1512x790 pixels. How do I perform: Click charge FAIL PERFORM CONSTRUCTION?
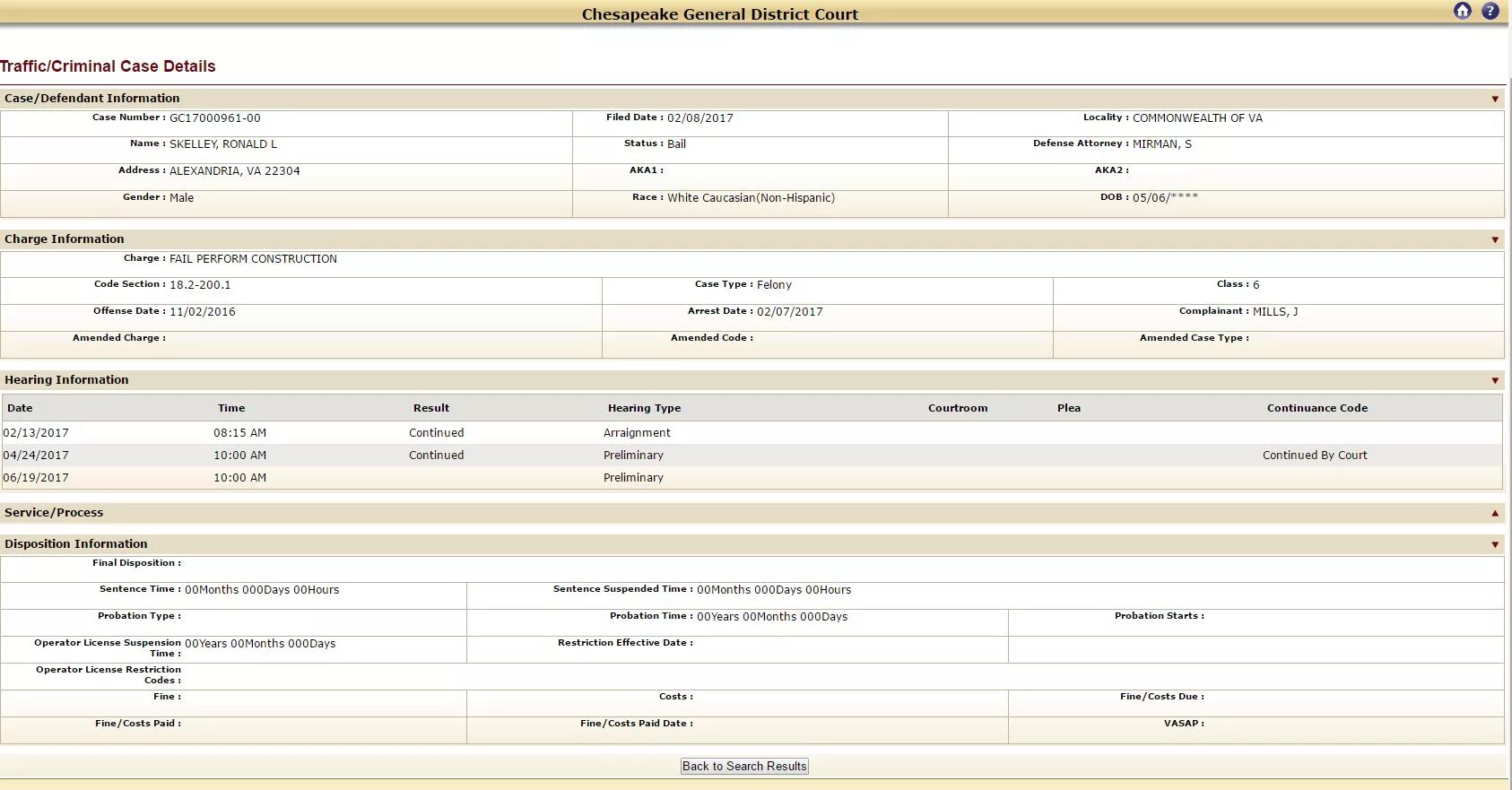pyautogui.click(x=253, y=258)
